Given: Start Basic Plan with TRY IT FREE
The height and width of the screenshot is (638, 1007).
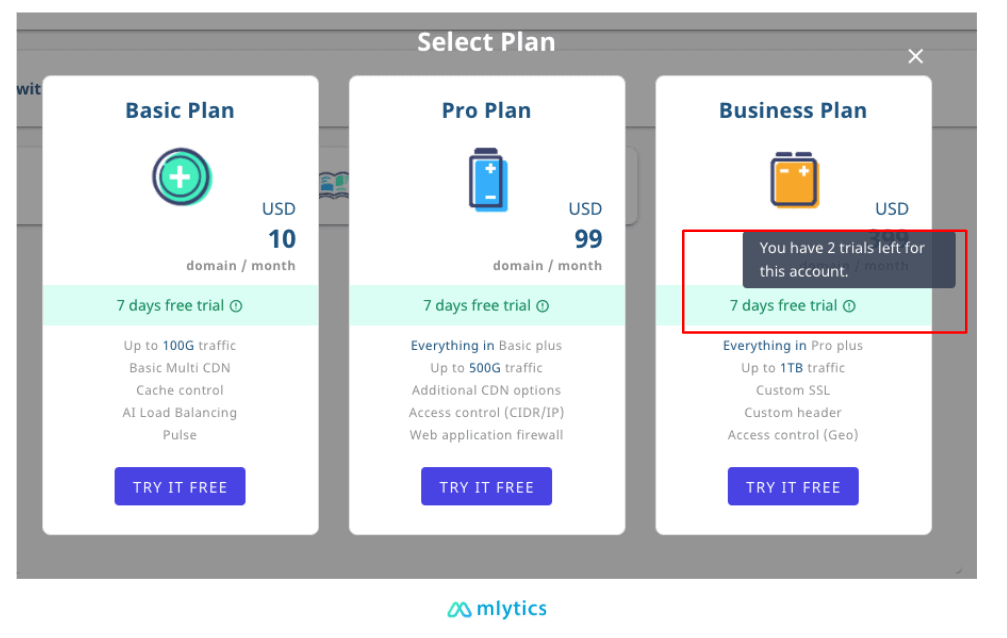Looking at the screenshot, I should tap(180, 486).
